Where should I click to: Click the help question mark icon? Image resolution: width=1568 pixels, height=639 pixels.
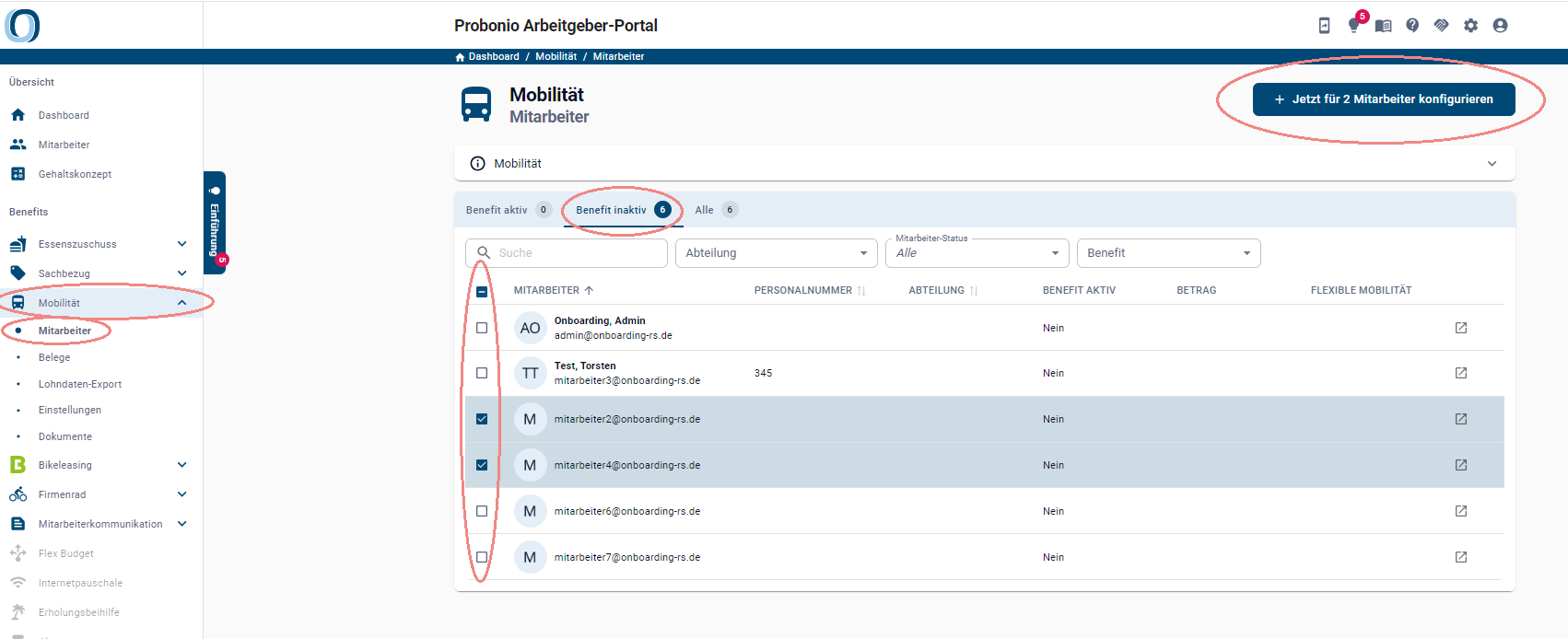point(1412,26)
